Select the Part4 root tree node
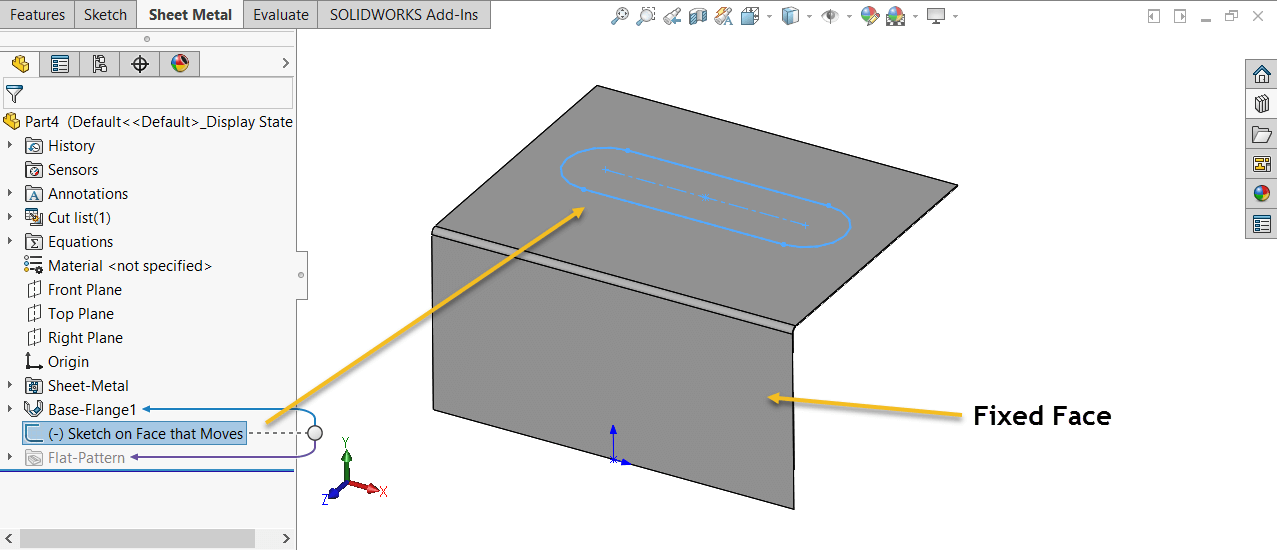The image size is (1277, 550). (x=148, y=122)
